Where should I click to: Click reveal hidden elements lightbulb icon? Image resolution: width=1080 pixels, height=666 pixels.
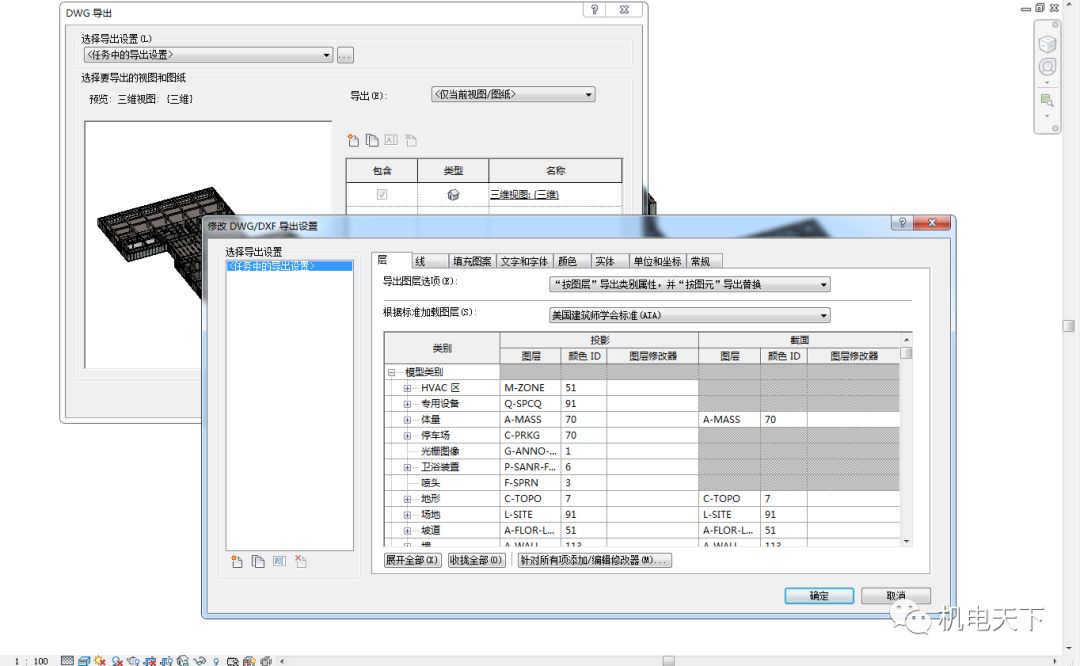coord(216,660)
